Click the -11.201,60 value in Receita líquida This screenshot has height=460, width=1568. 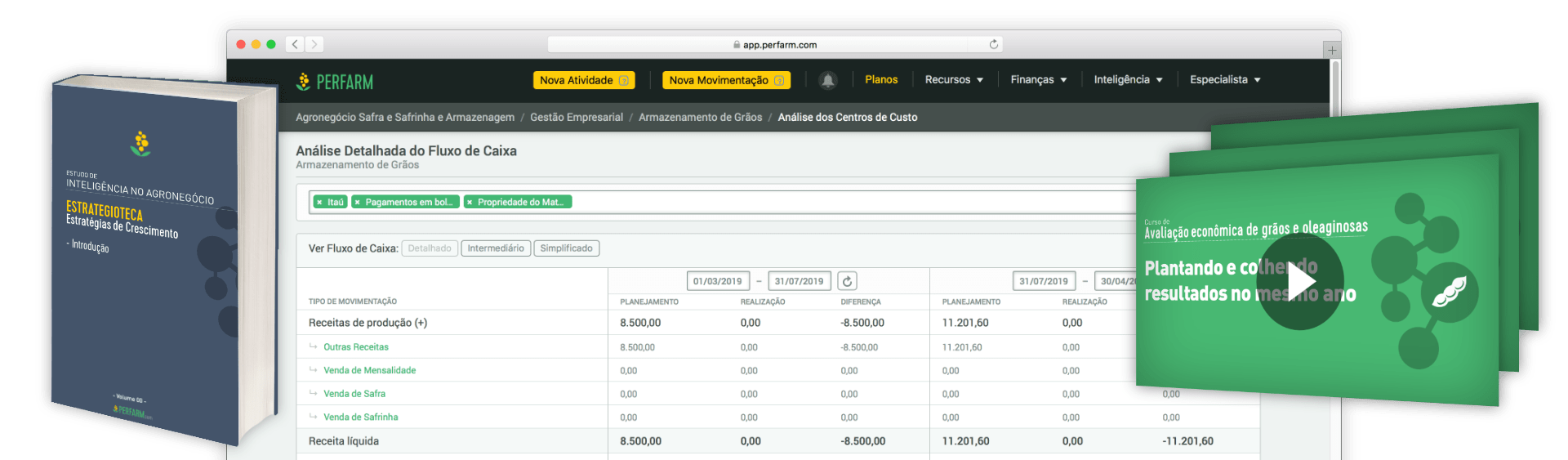[x=1187, y=441]
